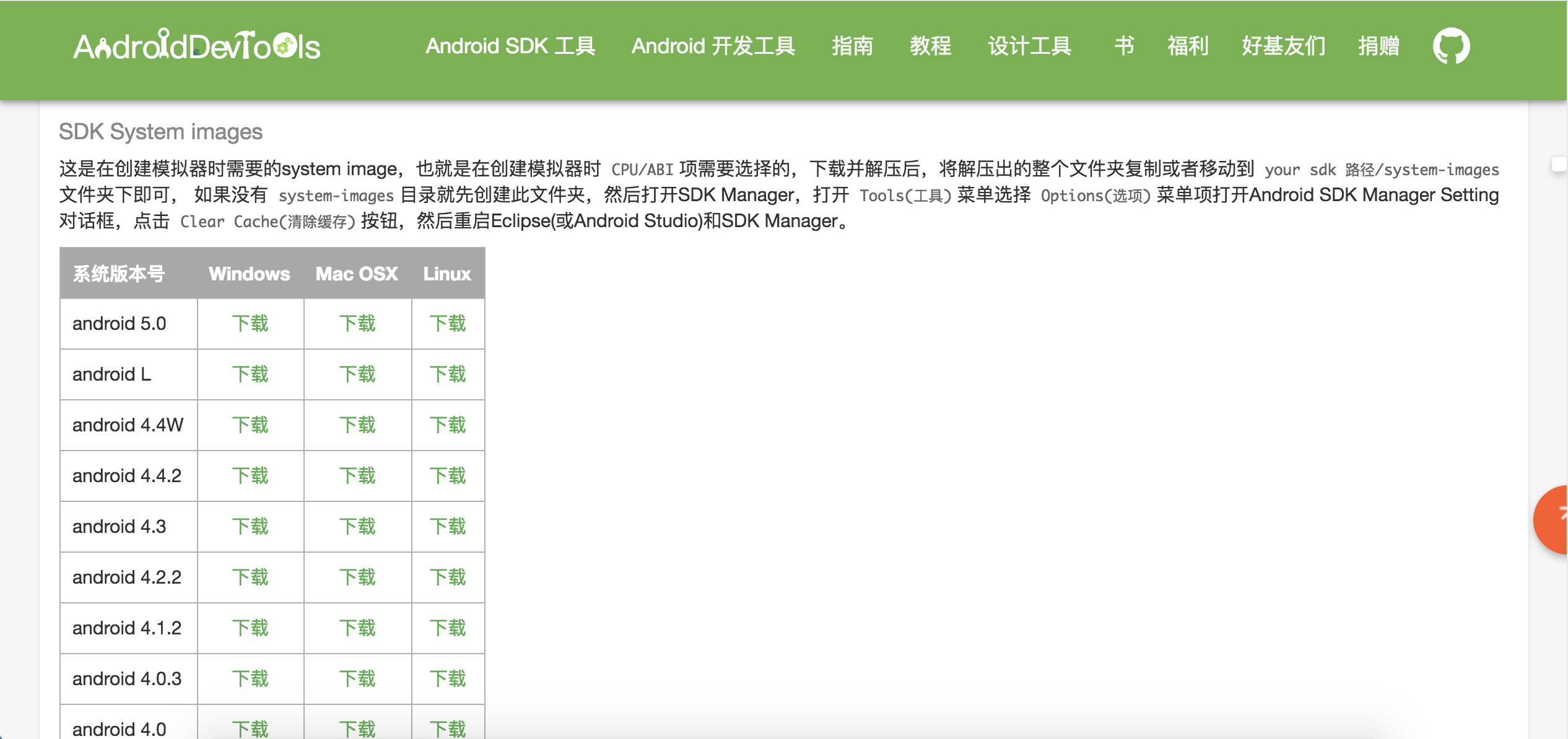Download android L image for Windows
1568x739 pixels.
pyautogui.click(x=250, y=374)
